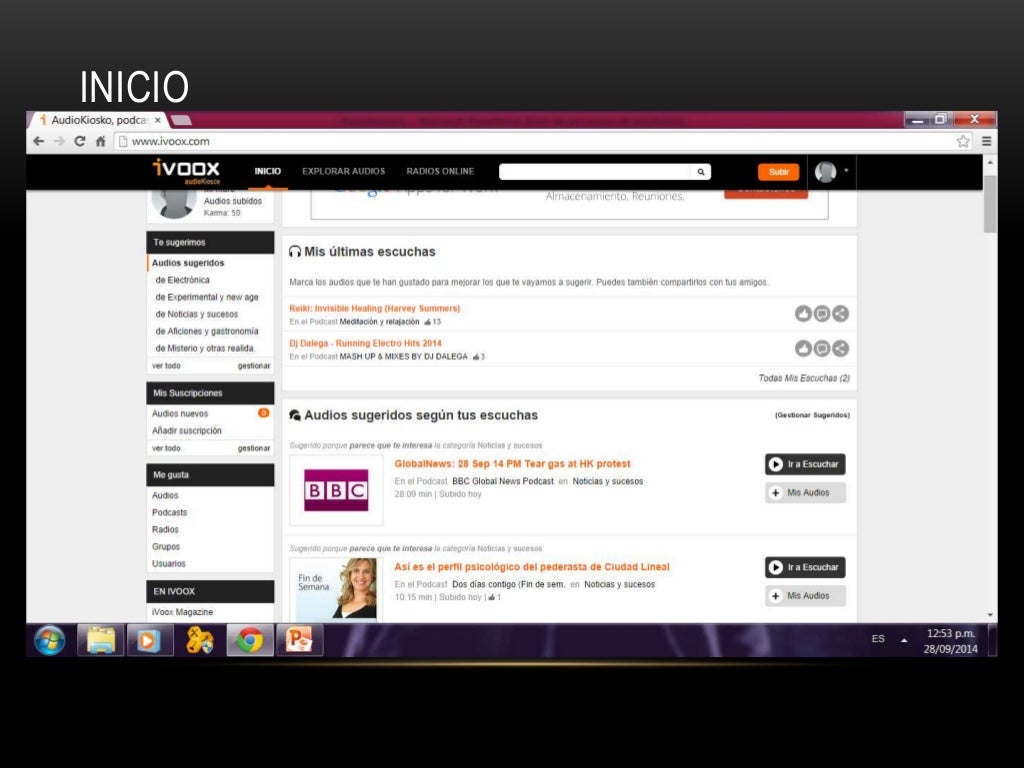Screen dimensions: 1024x768
Task: Share the Reiki: Invisible Healing audio
Action: point(840,314)
